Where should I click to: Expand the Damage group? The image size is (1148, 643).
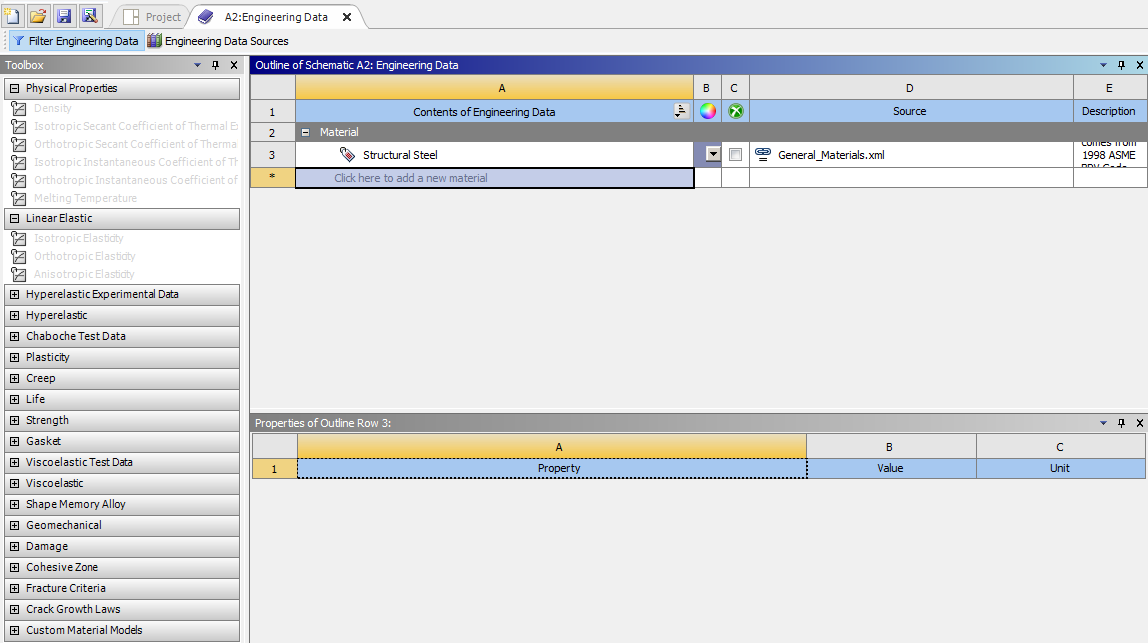coord(15,546)
